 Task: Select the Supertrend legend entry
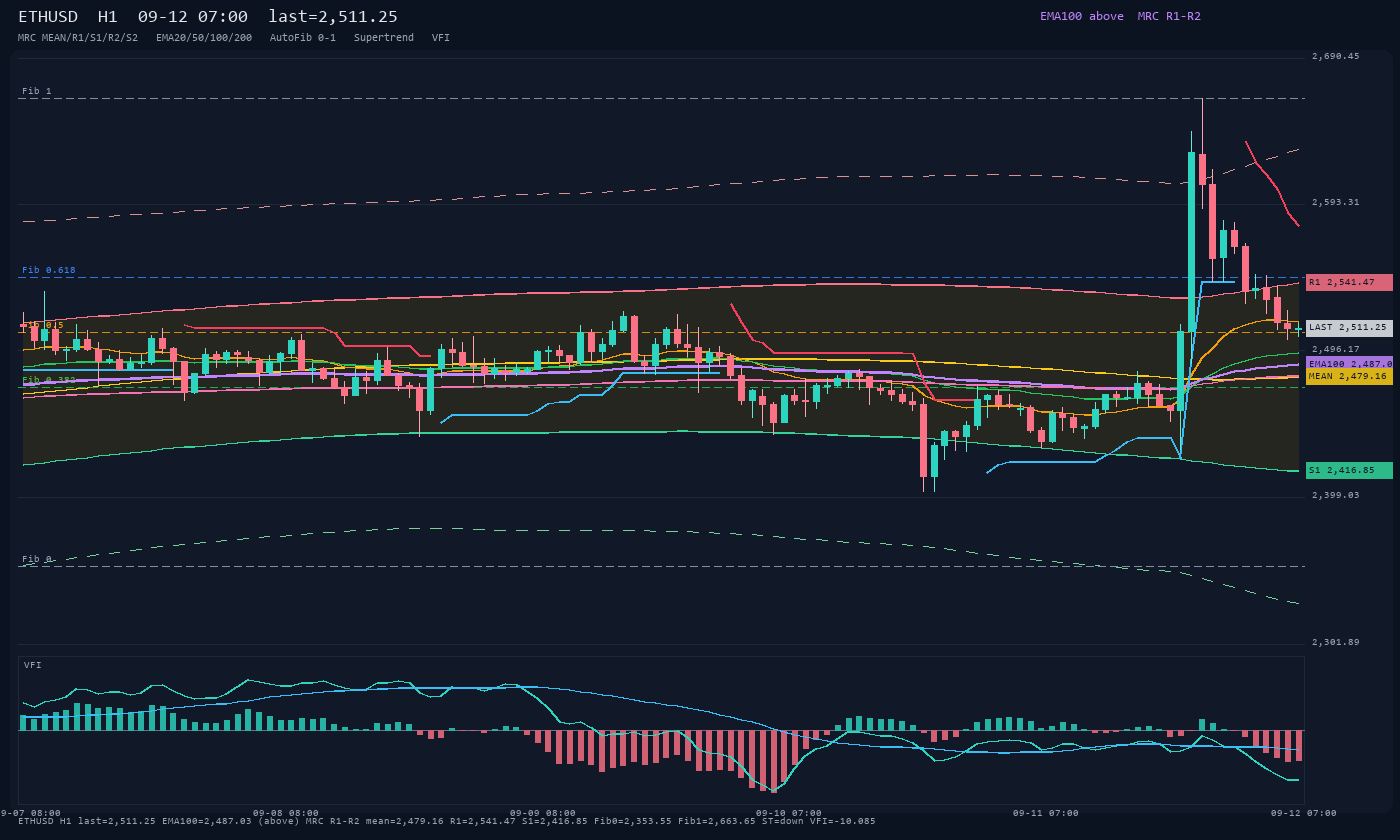tap(384, 37)
